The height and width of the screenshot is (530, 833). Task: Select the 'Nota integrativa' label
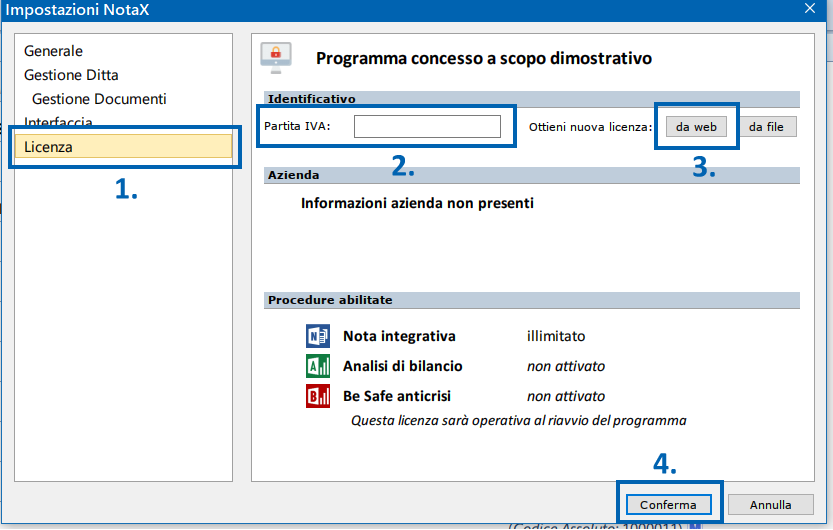coord(399,336)
